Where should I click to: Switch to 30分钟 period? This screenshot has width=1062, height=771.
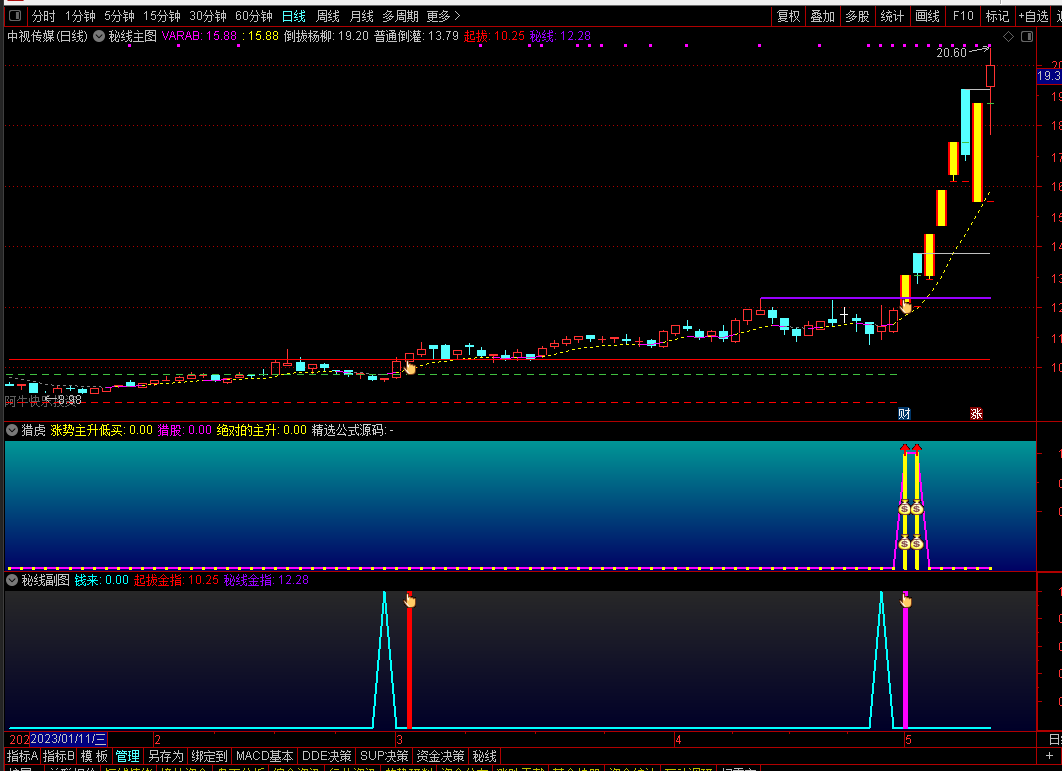pyautogui.click(x=208, y=16)
